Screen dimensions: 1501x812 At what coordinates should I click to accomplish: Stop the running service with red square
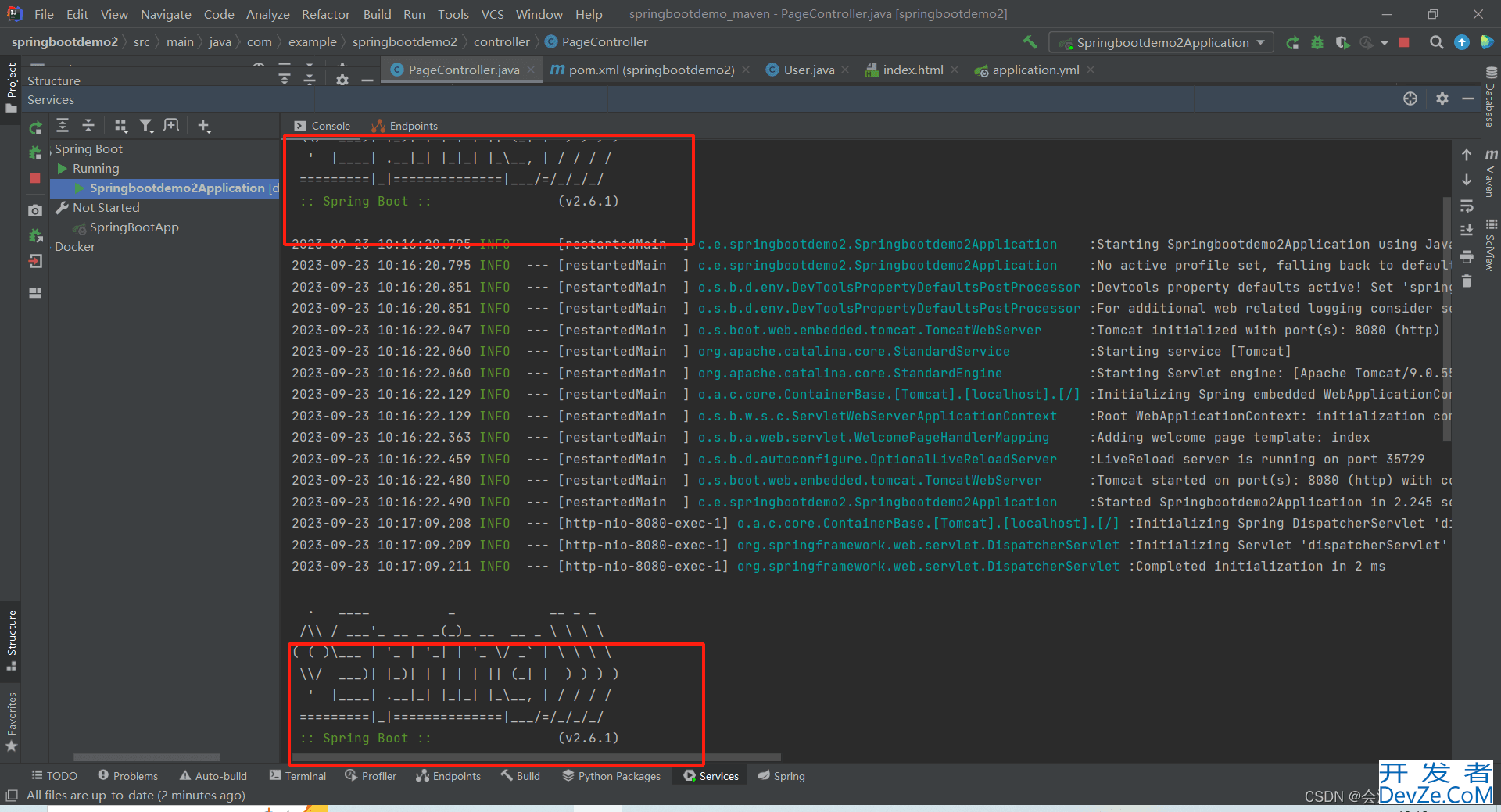pyautogui.click(x=35, y=178)
